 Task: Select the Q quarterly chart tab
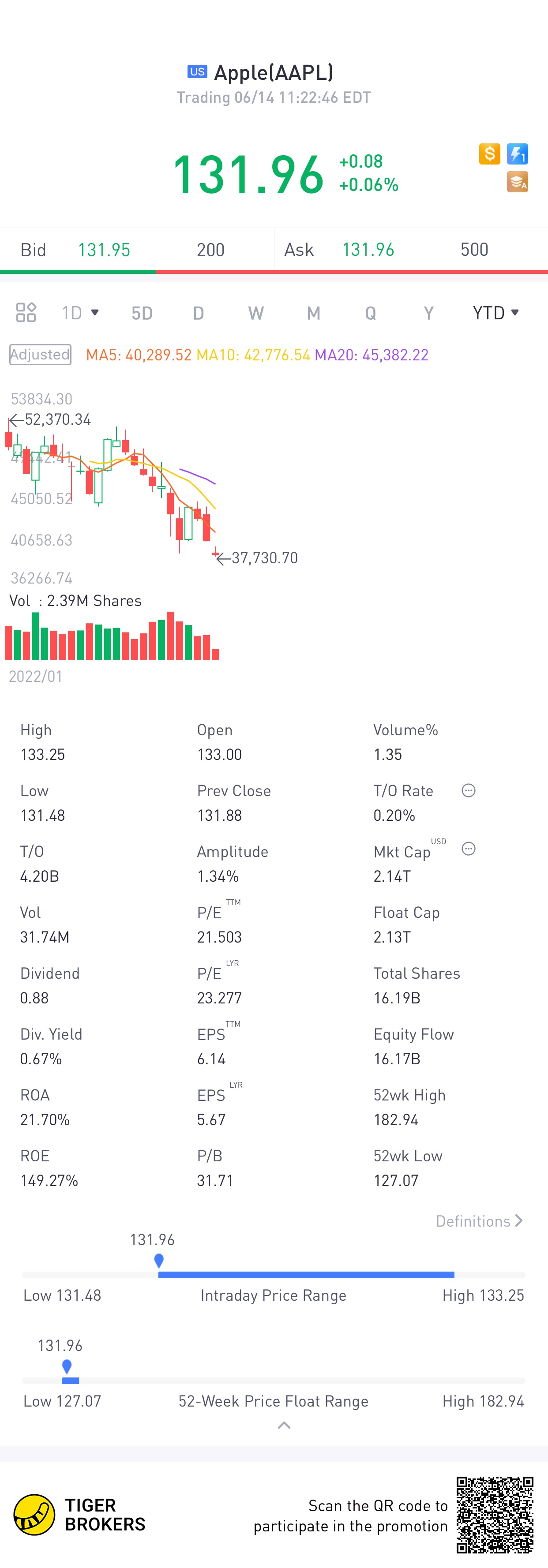click(370, 313)
